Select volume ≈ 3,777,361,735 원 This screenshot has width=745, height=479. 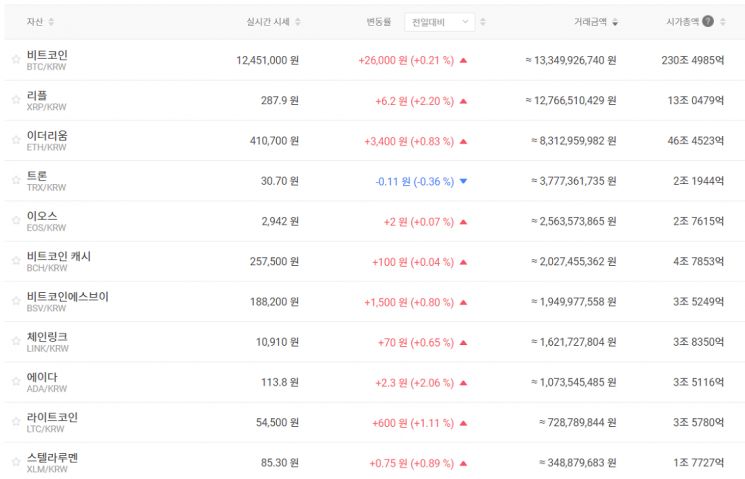point(574,181)
